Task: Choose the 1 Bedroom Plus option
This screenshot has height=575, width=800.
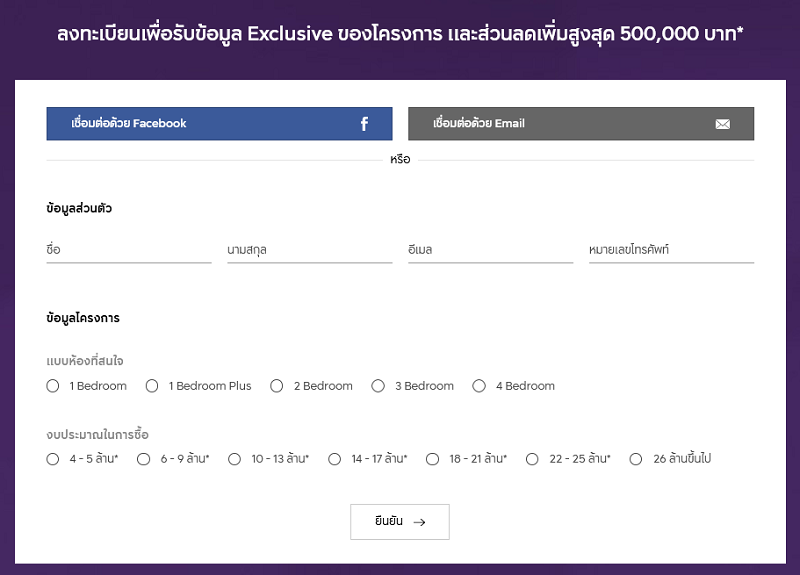Action: pos(152,386)
